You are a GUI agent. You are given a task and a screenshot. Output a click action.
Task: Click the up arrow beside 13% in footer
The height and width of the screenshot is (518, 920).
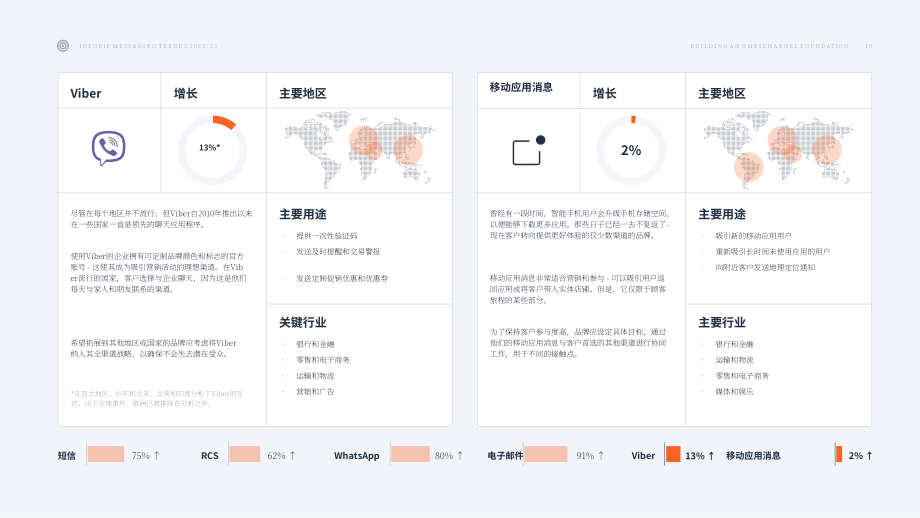pyautogui.click(x=711, y=456)
